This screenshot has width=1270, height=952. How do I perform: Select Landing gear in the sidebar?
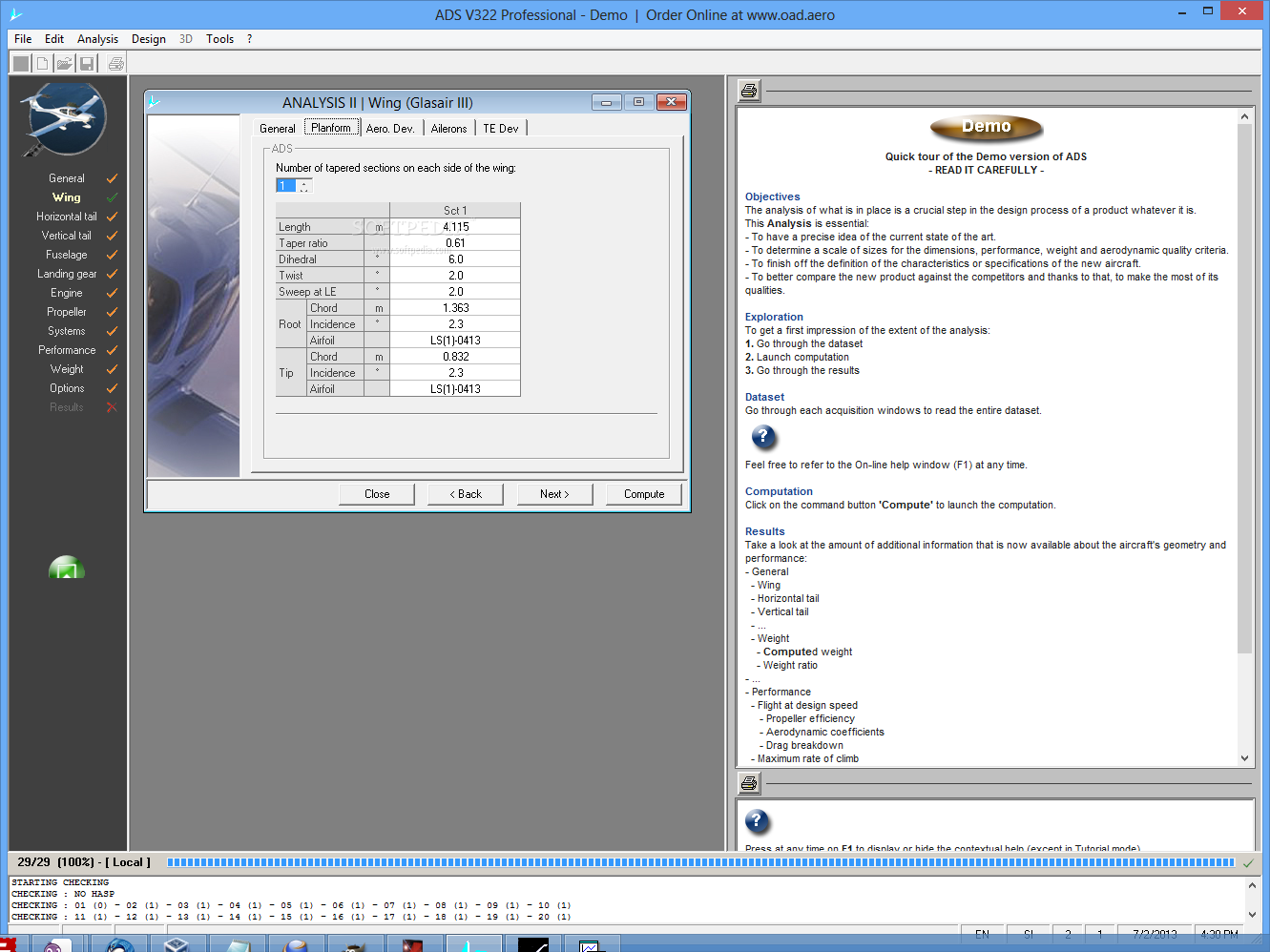click(67, 274)
